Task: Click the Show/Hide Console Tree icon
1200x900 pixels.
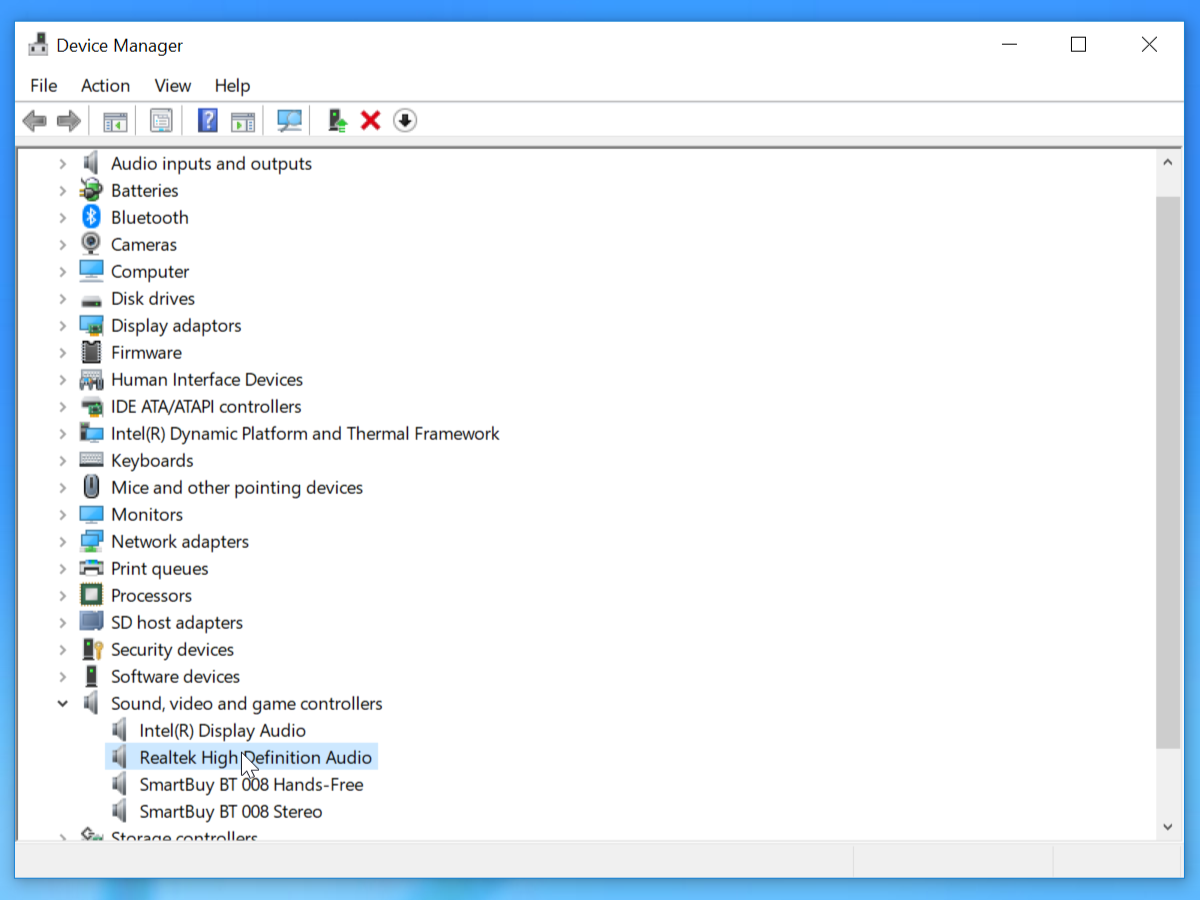Action: (116, 121)
